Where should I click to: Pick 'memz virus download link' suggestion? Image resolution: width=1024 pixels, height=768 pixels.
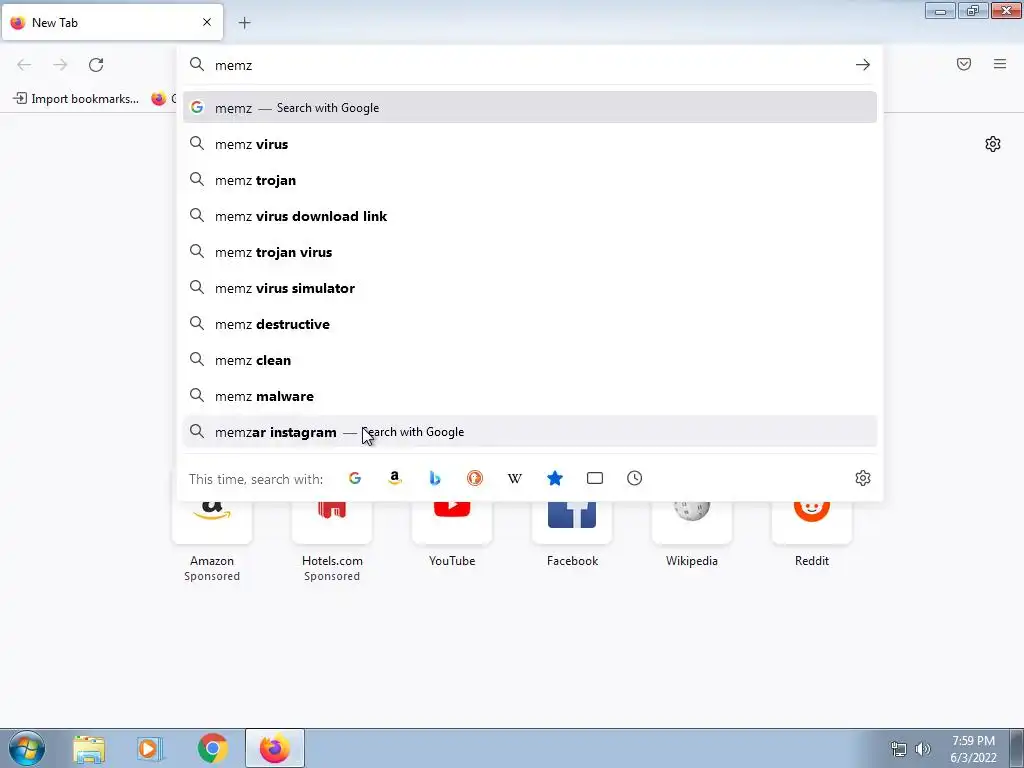[530, 216]
